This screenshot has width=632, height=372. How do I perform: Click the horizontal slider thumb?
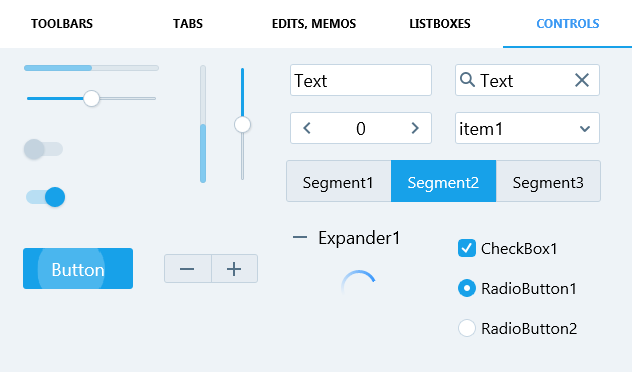tap(91, 98)
